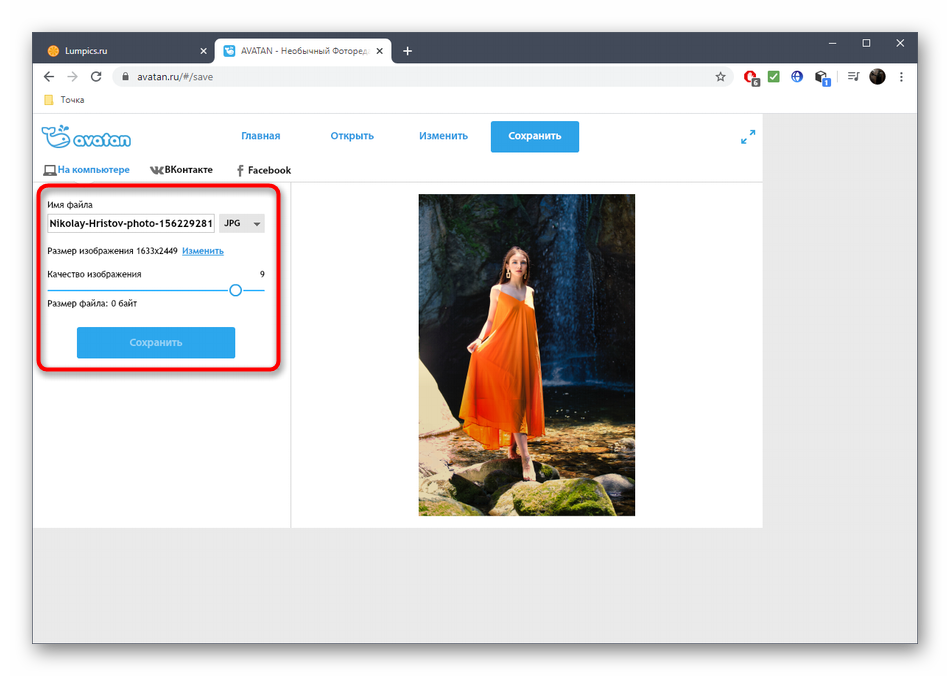Select the Открыть menu item
The width and height of the screenshot is (950, 676).
pyautogui.click(x=352, y=136)
